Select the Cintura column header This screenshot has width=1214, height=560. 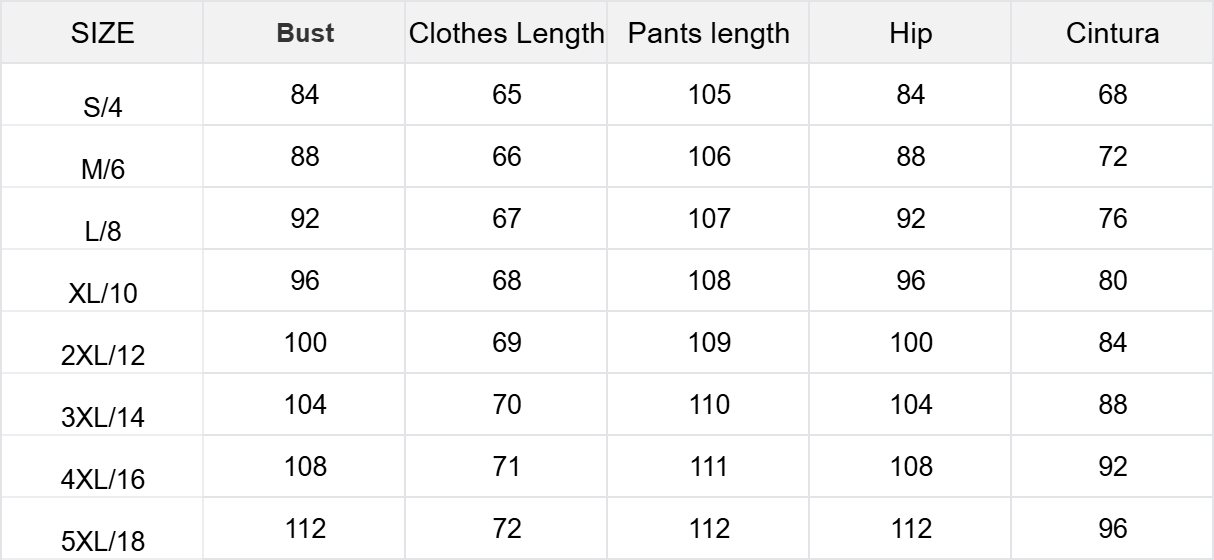click(x=1112, y=34)
